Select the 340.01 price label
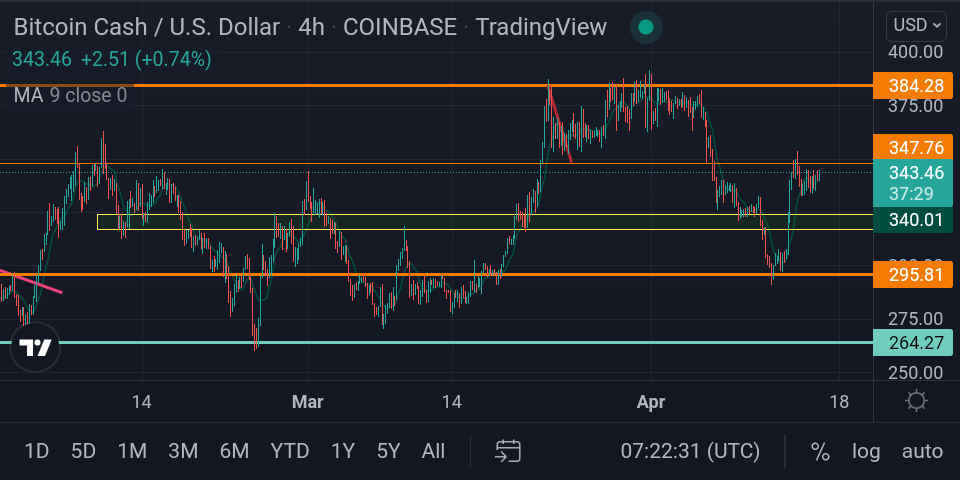 tap(913, 219)
